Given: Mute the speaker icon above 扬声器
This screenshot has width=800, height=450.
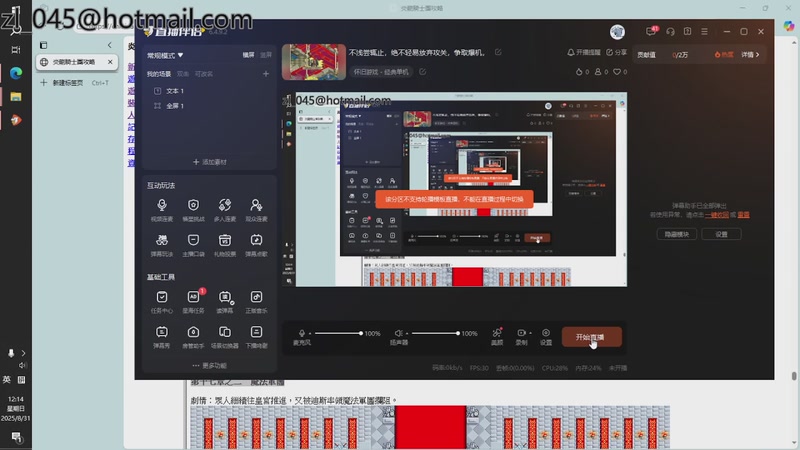Looking at the screenshot, I should [398, 333].
